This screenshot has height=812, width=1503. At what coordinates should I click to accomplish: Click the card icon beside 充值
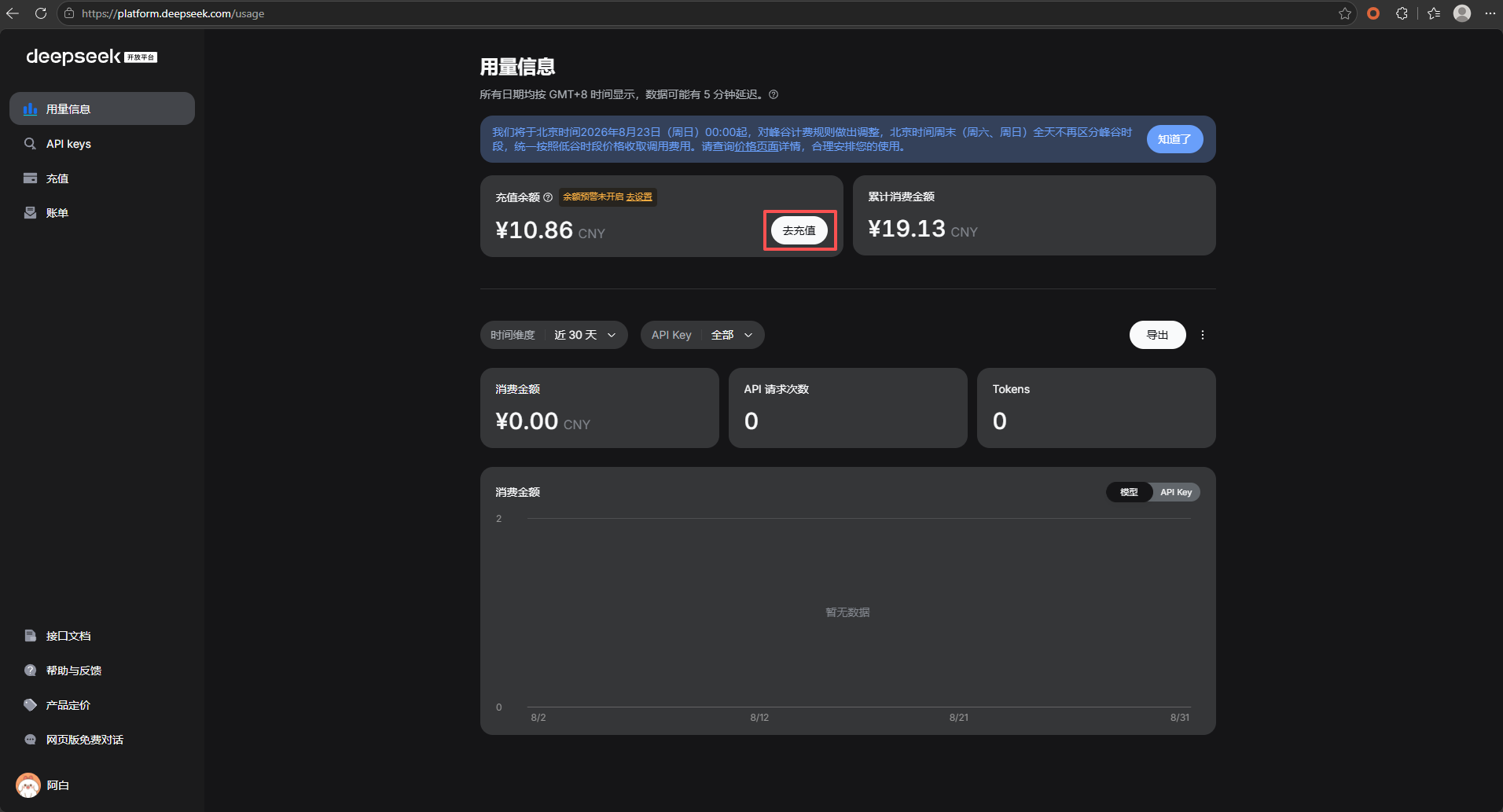point(30,178)
